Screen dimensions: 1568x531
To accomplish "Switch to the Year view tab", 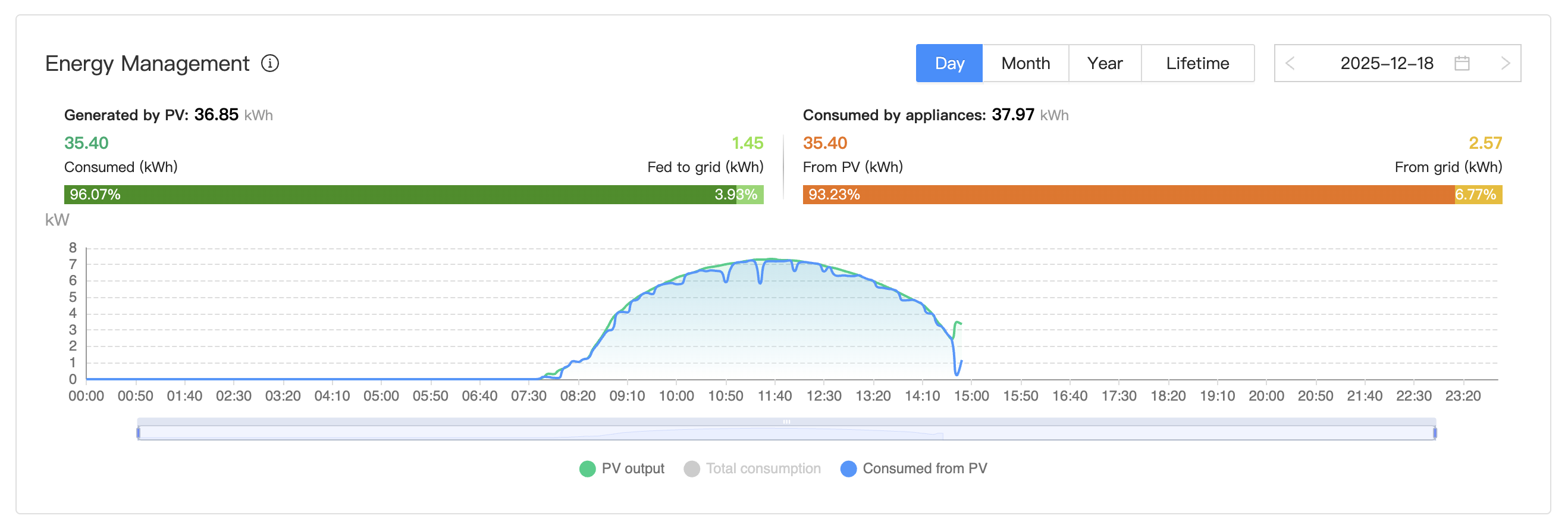I will 1104,63.
